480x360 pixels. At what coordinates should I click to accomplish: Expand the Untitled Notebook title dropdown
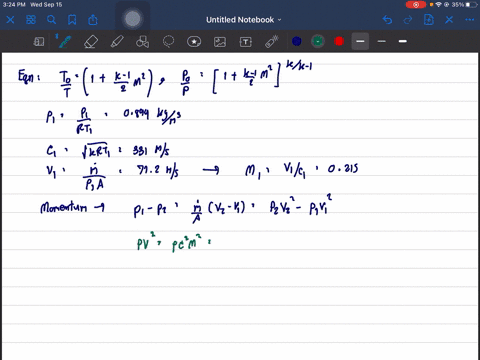244,20
